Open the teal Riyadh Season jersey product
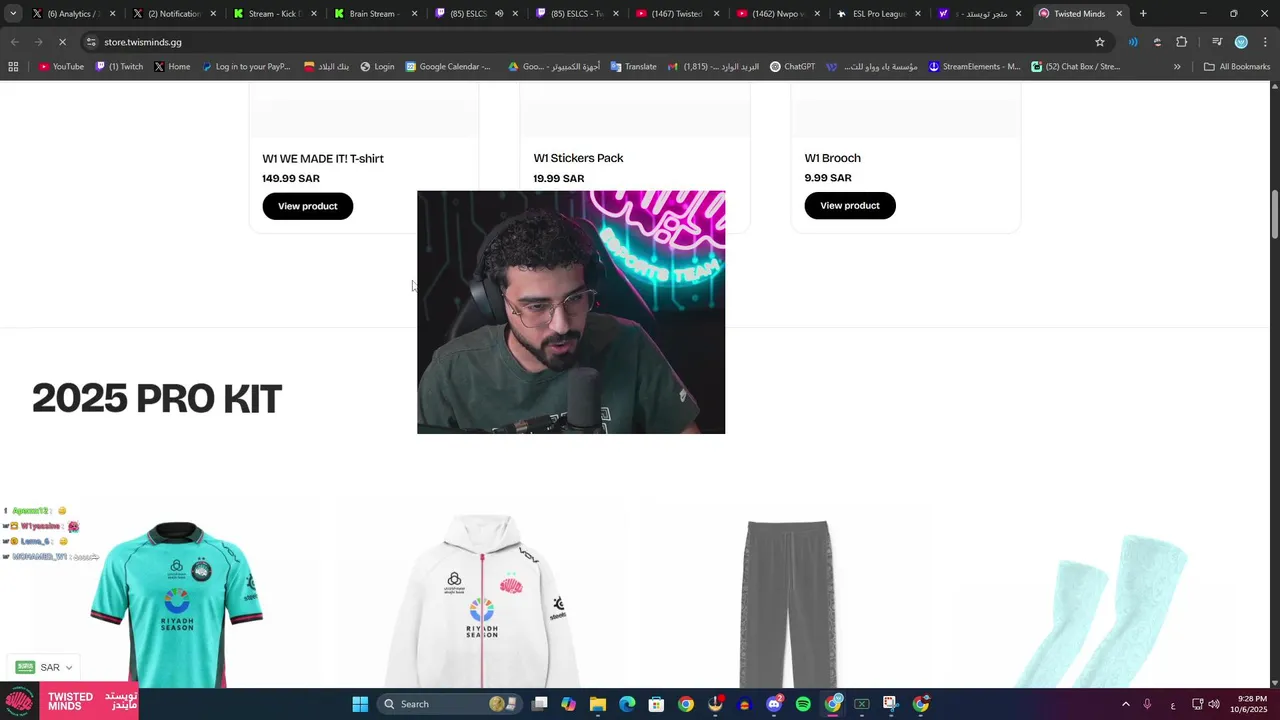 tap(176, 603)
